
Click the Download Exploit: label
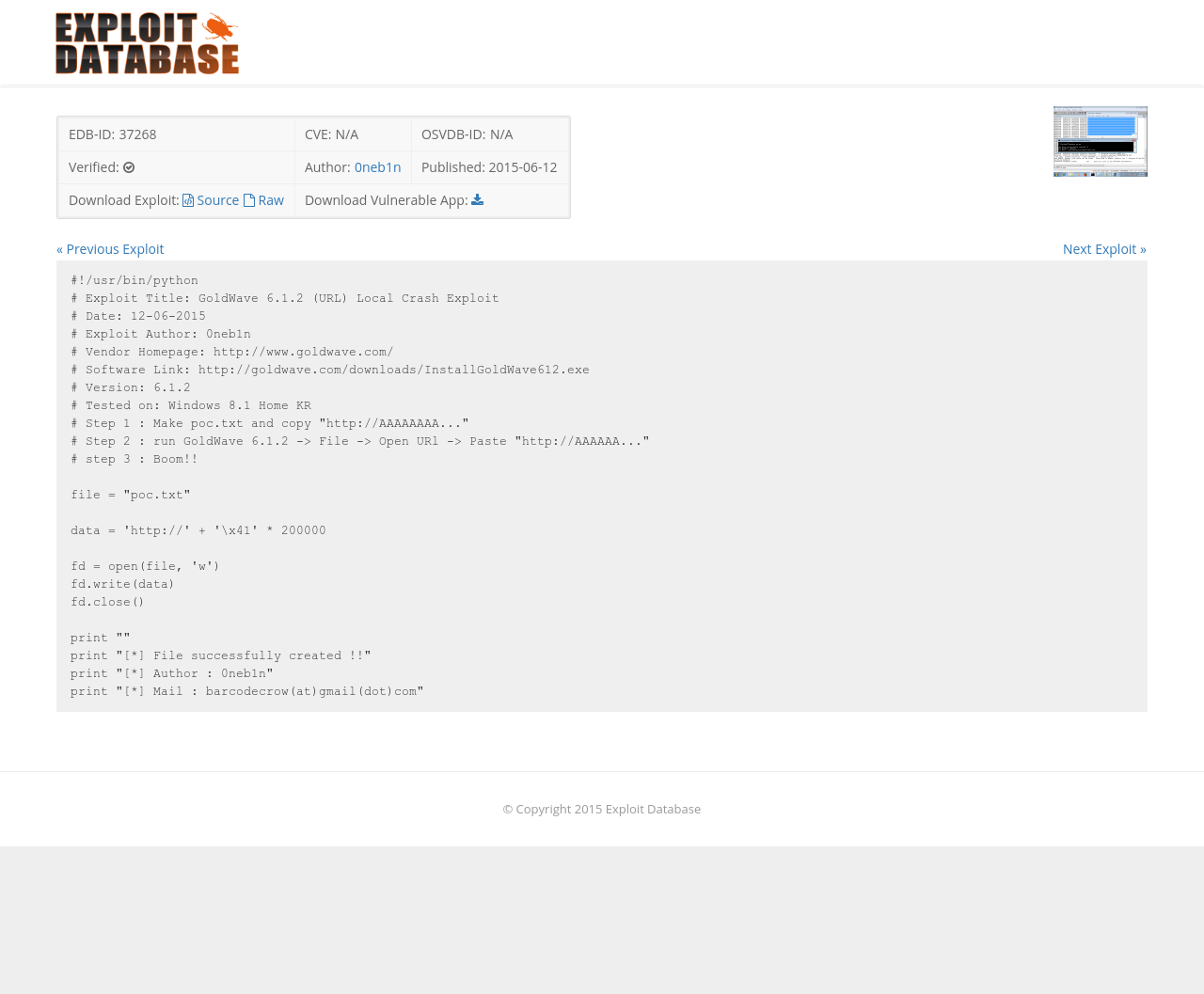coord(123,200)
